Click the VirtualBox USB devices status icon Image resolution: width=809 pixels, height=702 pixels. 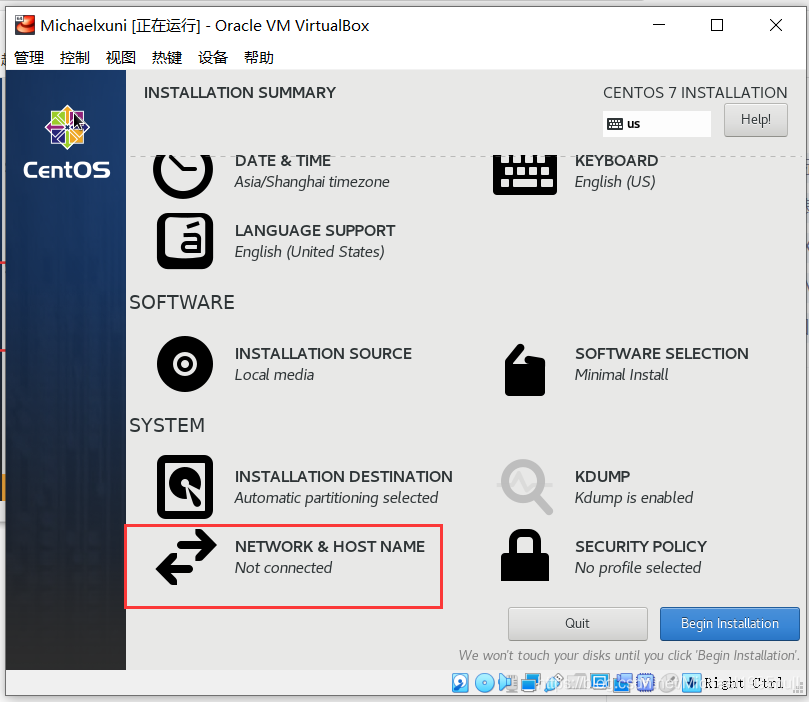pyautogui.click(x=554, y=683)
